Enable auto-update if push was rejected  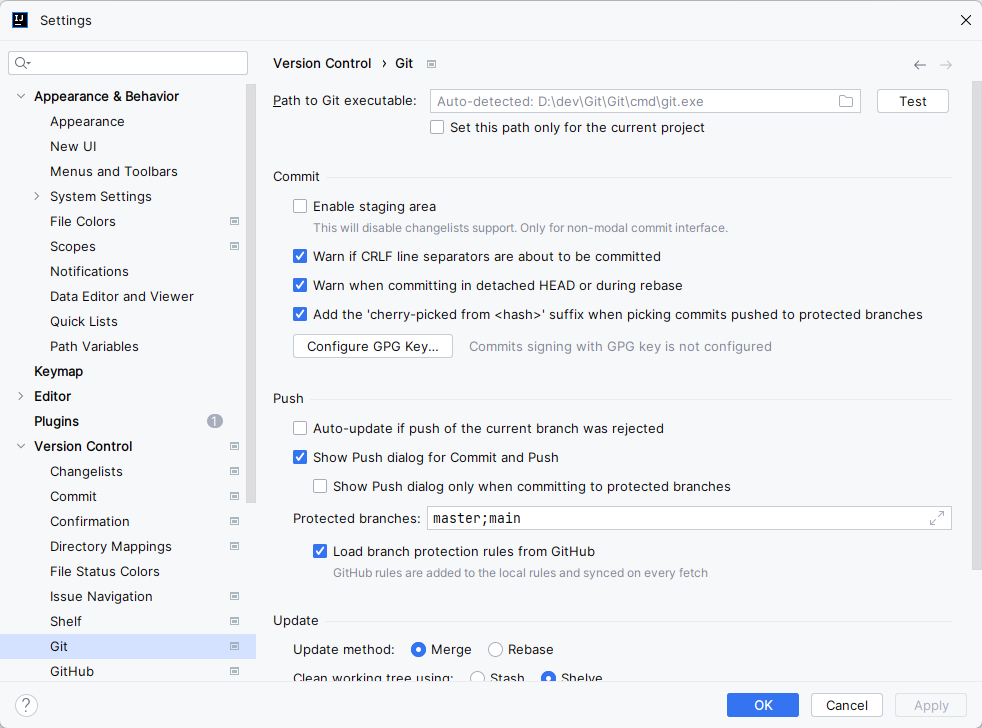pos(300,428)
